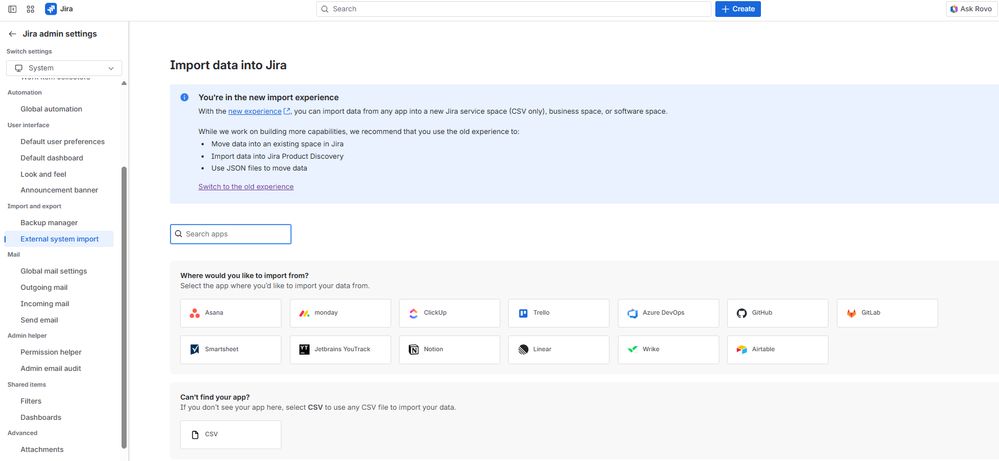Click the Asana logo icon
The height and width of the screenshot is (461, 999).
(194, 313)
